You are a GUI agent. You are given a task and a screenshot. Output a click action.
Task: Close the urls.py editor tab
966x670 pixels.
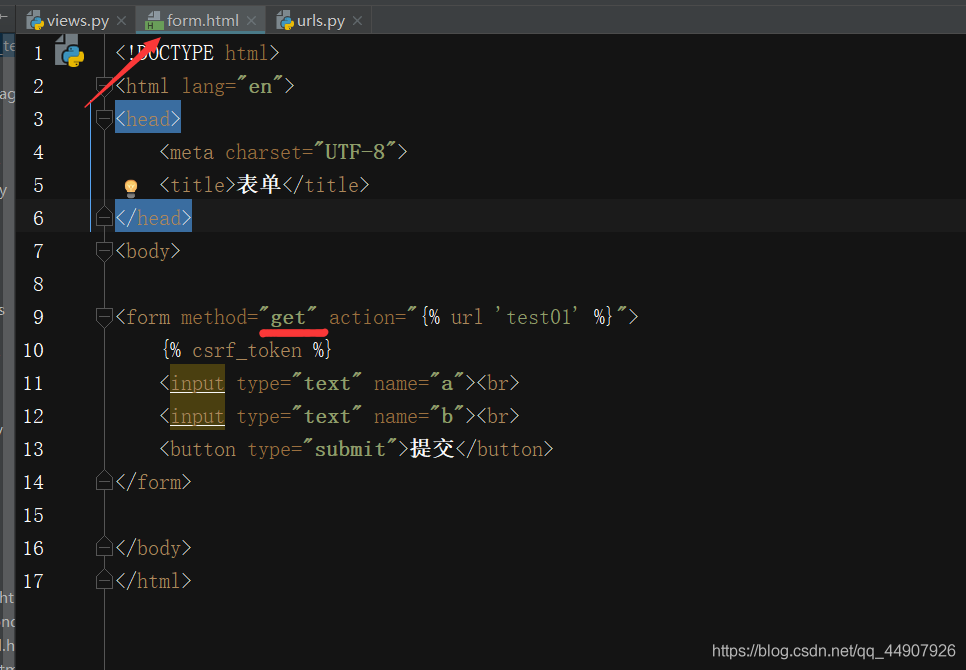(357, 21)
